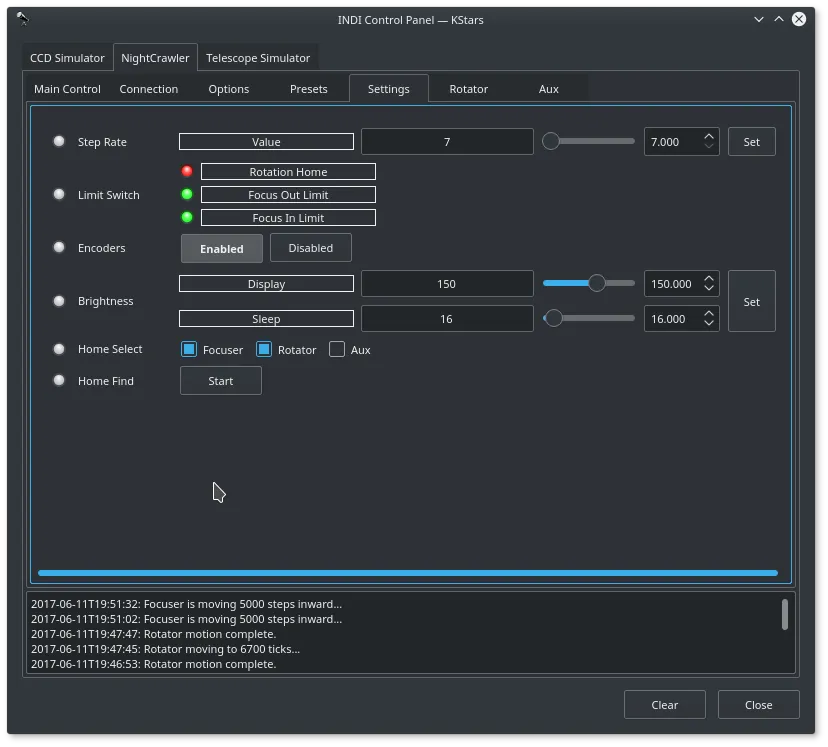Switch to the CCD Simulator device tab
828x747 pixels.
67,58
